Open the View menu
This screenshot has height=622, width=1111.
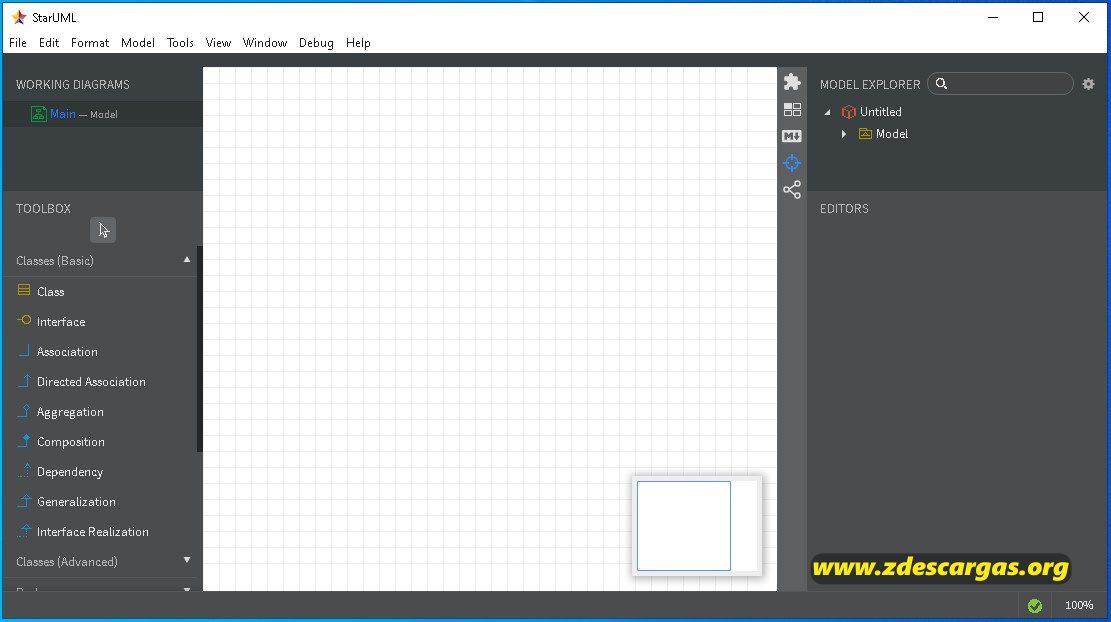coord(218,43)
